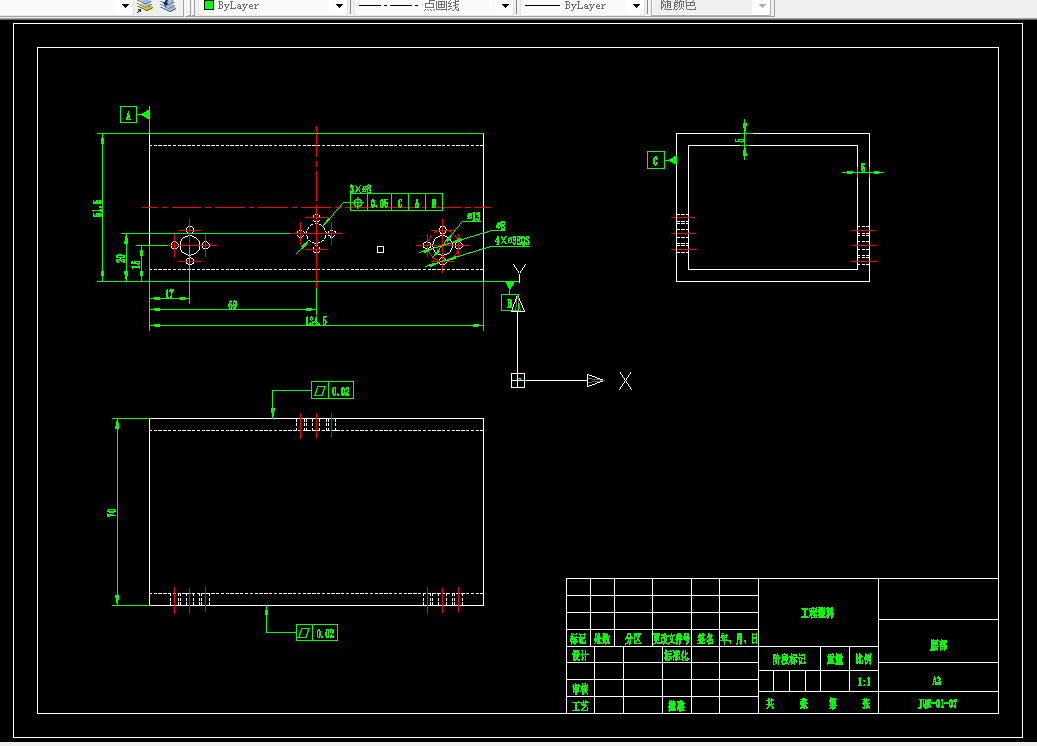Open the 随颜色 plot style dropdown
The width and height of the screenshot is (1037, 746).
[762, 6]
